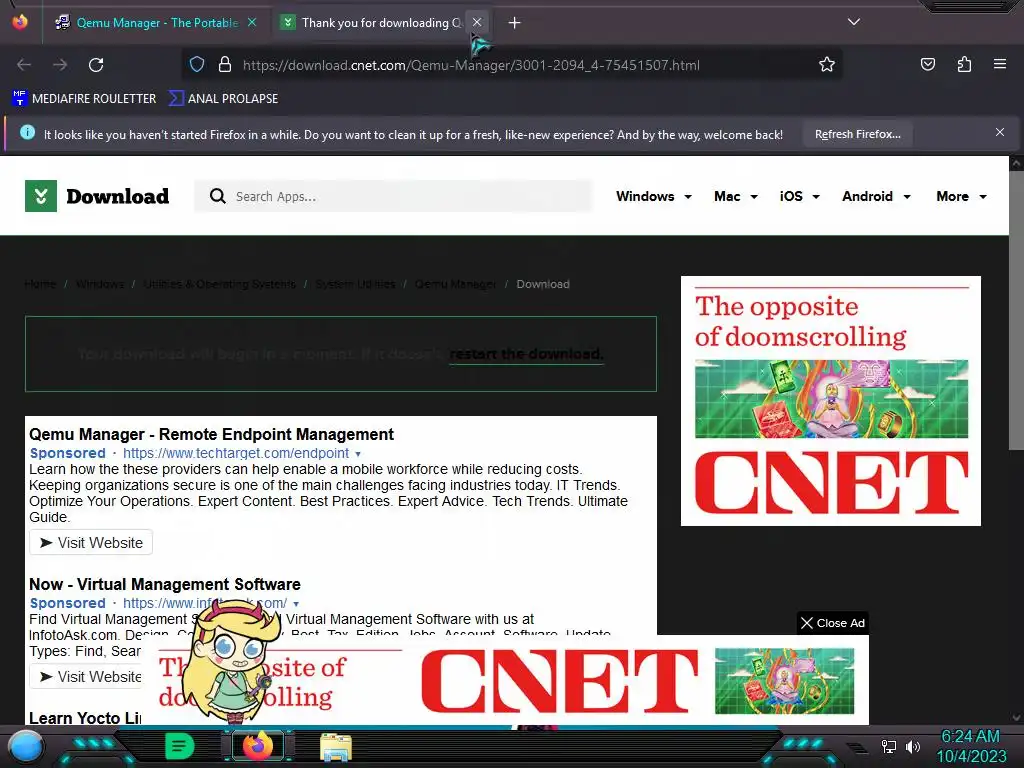The height and width of the screenshot is (768, 1024).
Task: Click the notification info icon
Action: tap(27, 133)
